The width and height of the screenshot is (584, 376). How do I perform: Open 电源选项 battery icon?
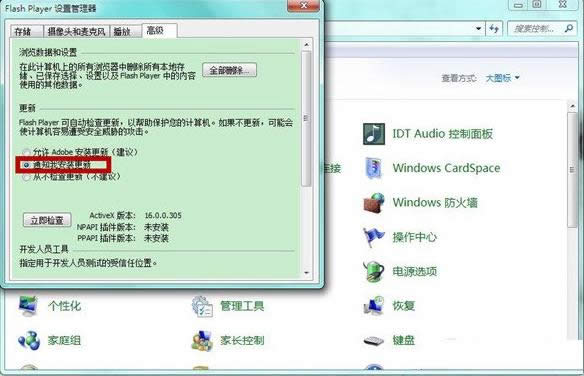point(374,271)
